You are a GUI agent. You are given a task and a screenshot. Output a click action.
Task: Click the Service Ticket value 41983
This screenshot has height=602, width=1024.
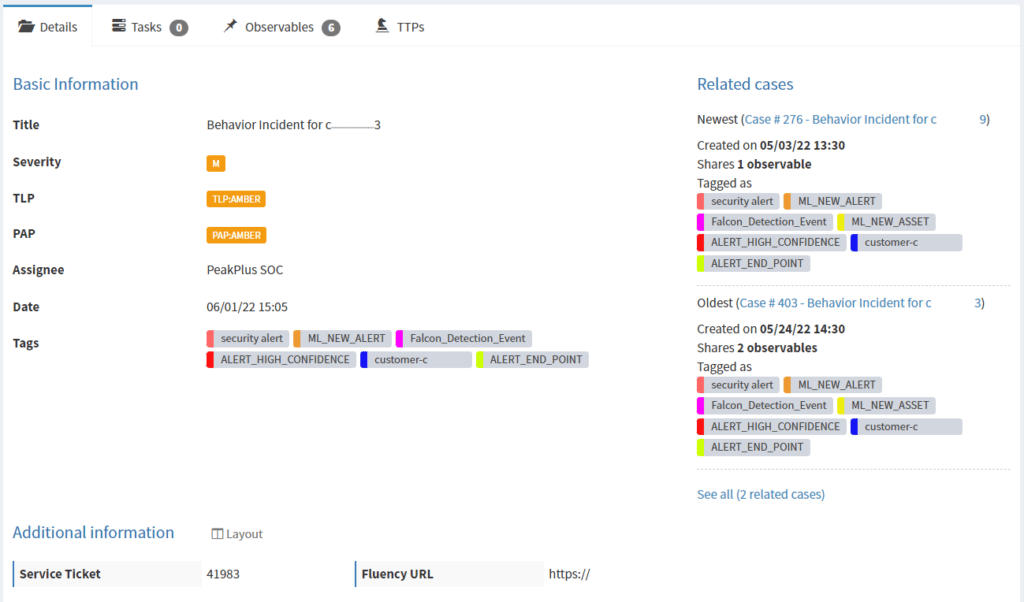[x=223, y=574]
